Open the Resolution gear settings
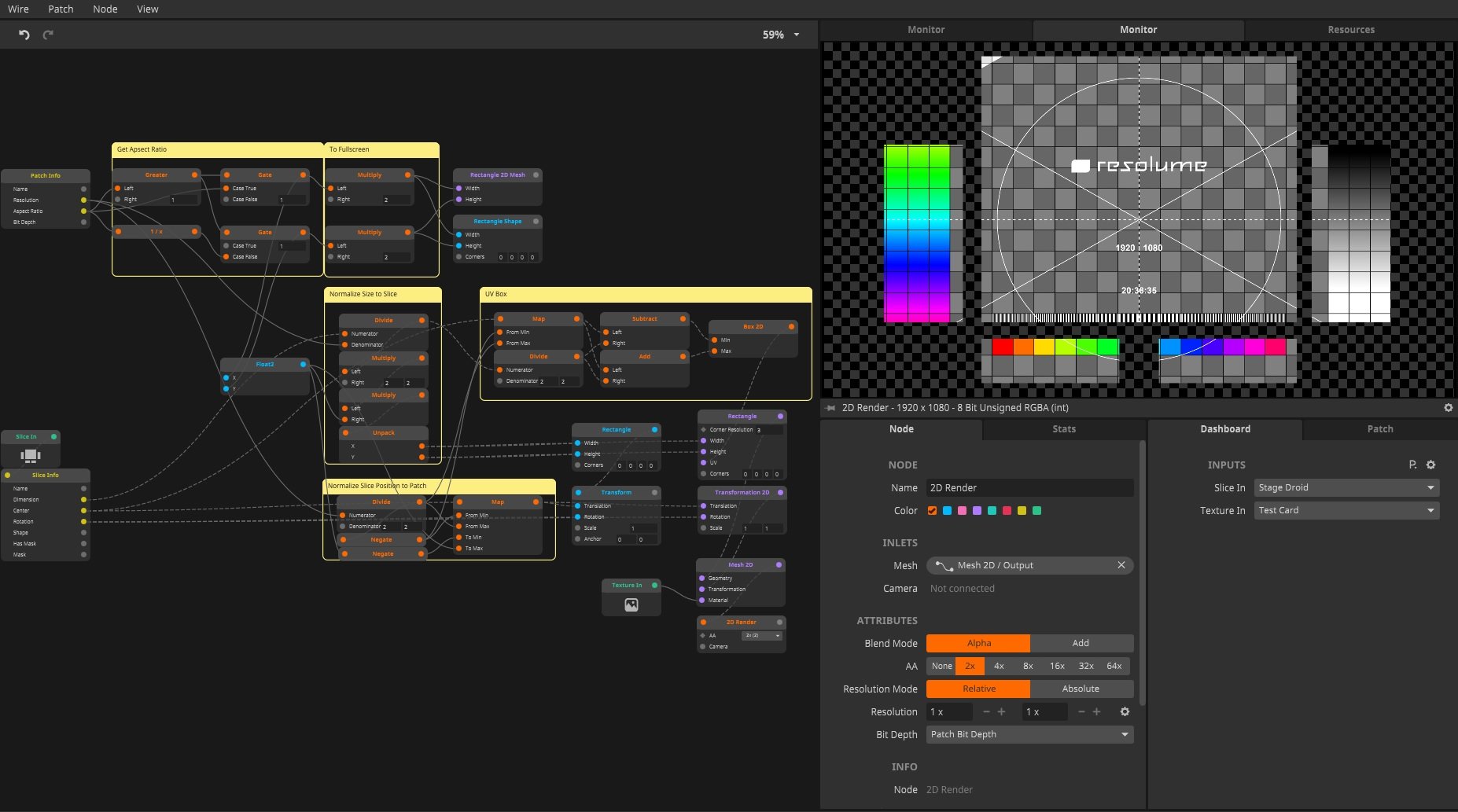The height and width of the screenshot is (812, 1458). tap(1125, 711)
